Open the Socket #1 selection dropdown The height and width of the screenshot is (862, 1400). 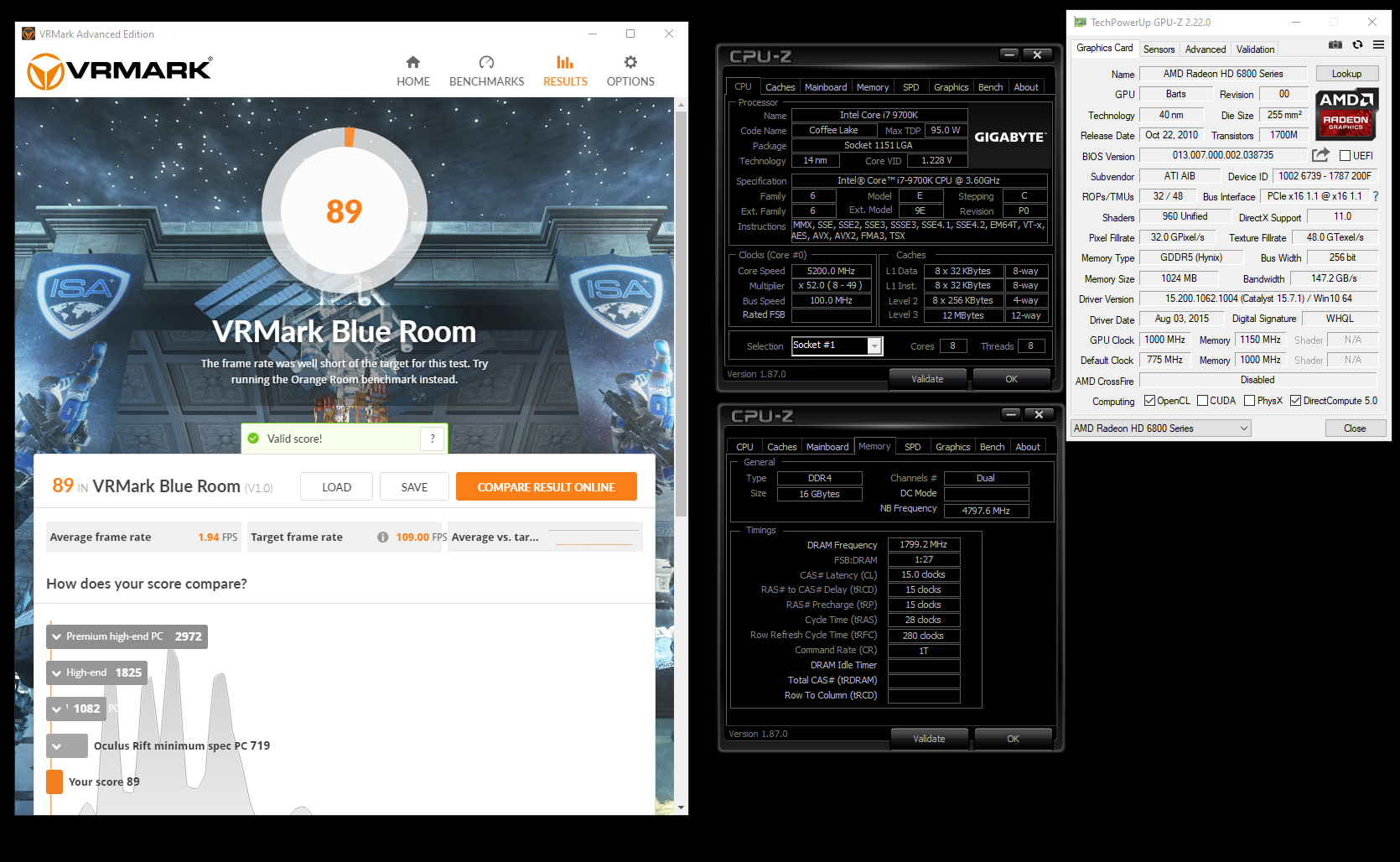tap(874, 345)
